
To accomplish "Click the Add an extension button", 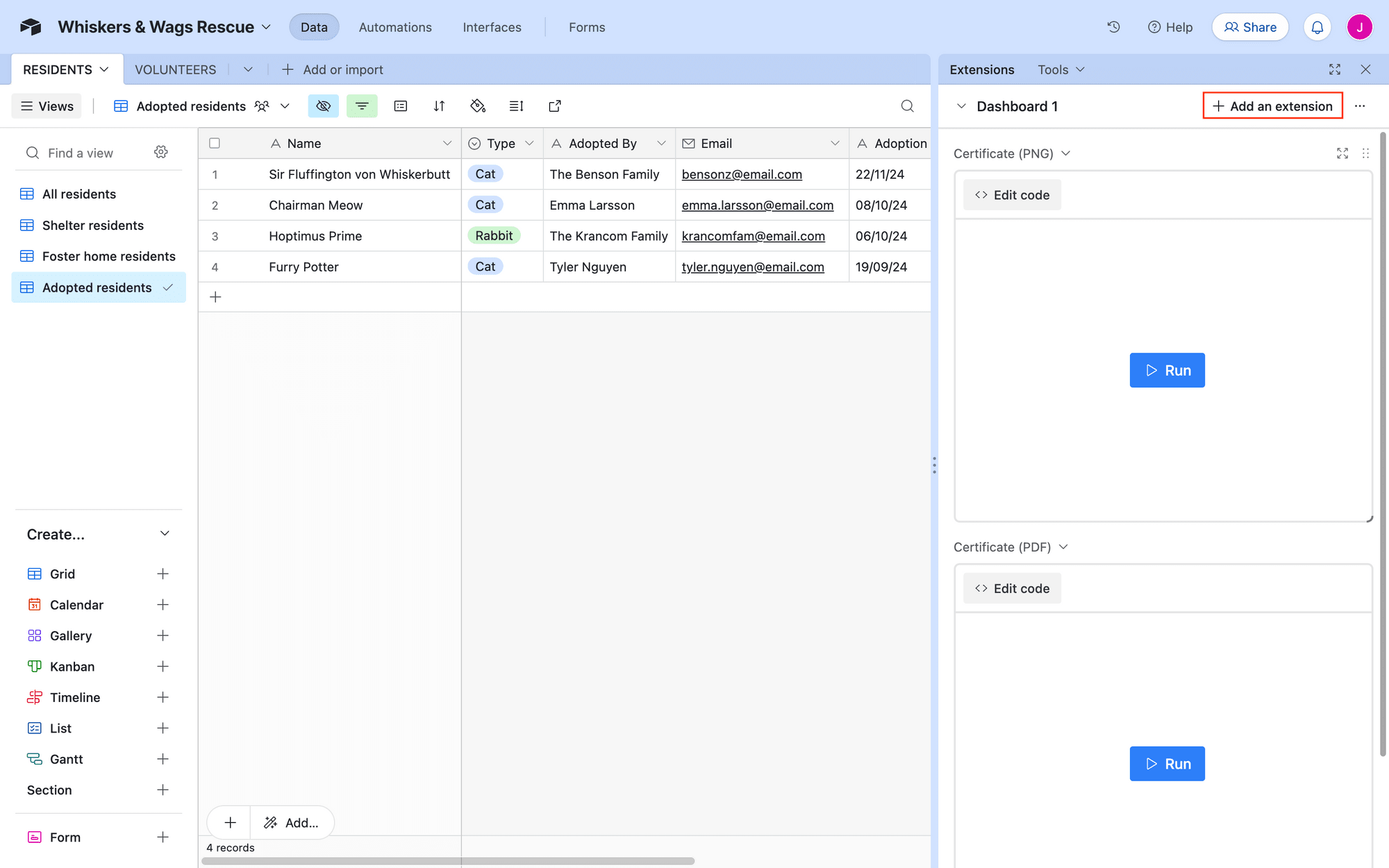I will (1272, 106).
